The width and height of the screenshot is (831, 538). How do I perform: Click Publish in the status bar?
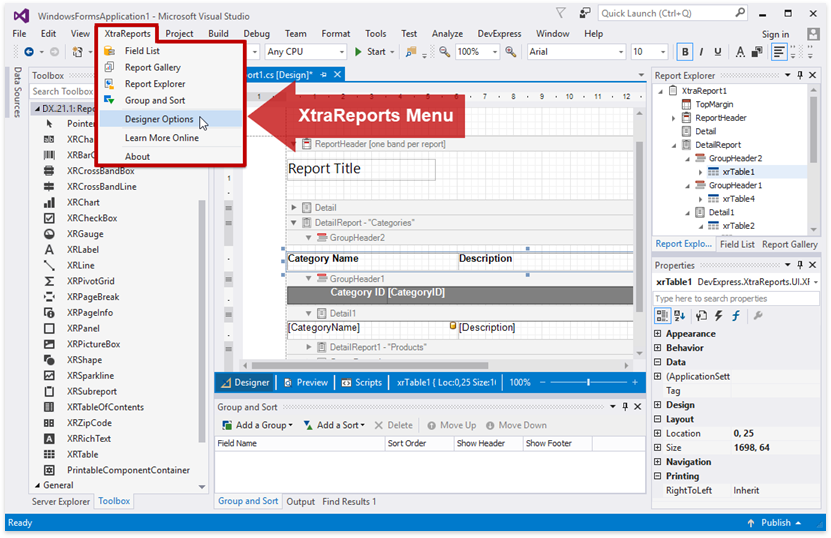click(775, 523)
